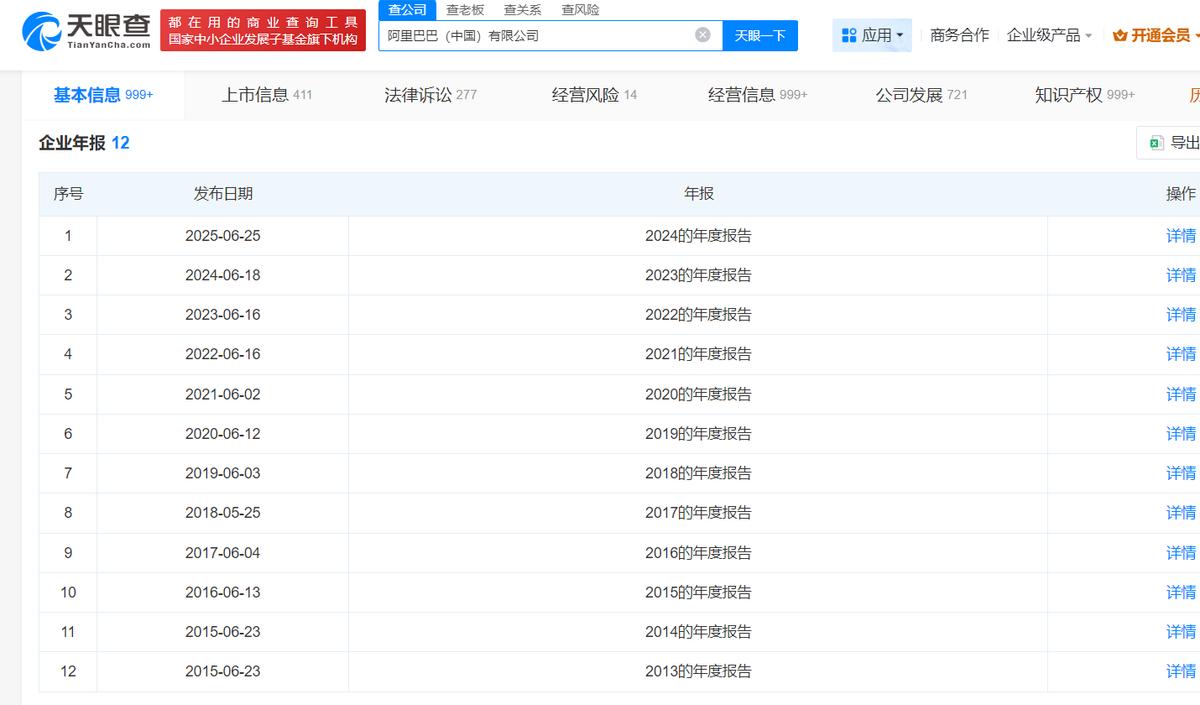Switch to the 查关系 search tab
Screen dimensions: 1200x705
point(522,10)
